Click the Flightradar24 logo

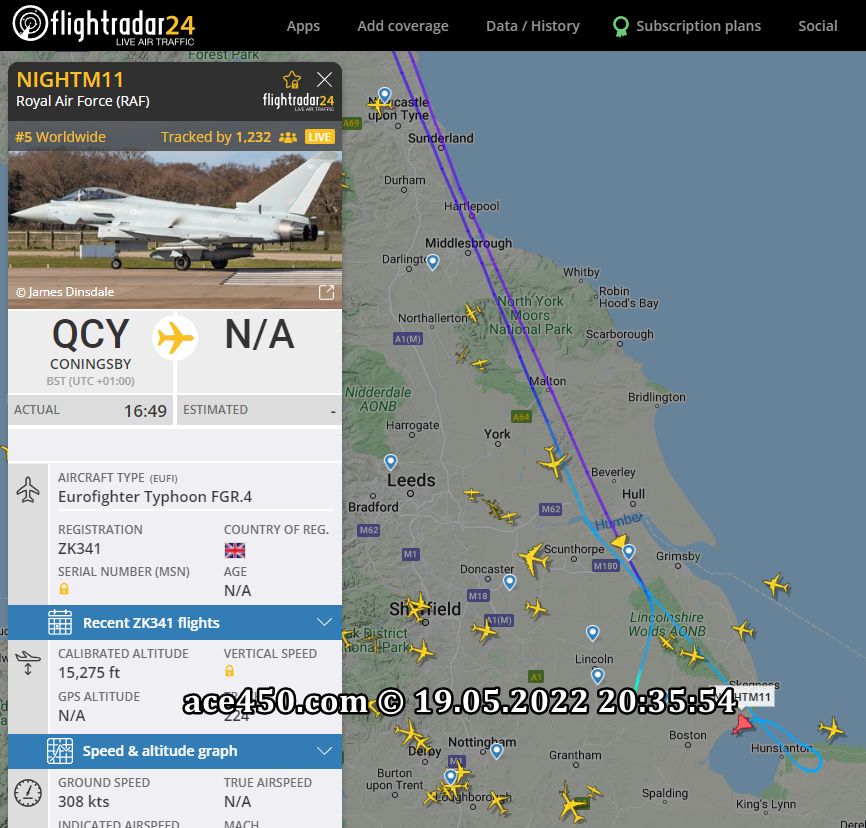pyautogui.click(x=103, y=25)
